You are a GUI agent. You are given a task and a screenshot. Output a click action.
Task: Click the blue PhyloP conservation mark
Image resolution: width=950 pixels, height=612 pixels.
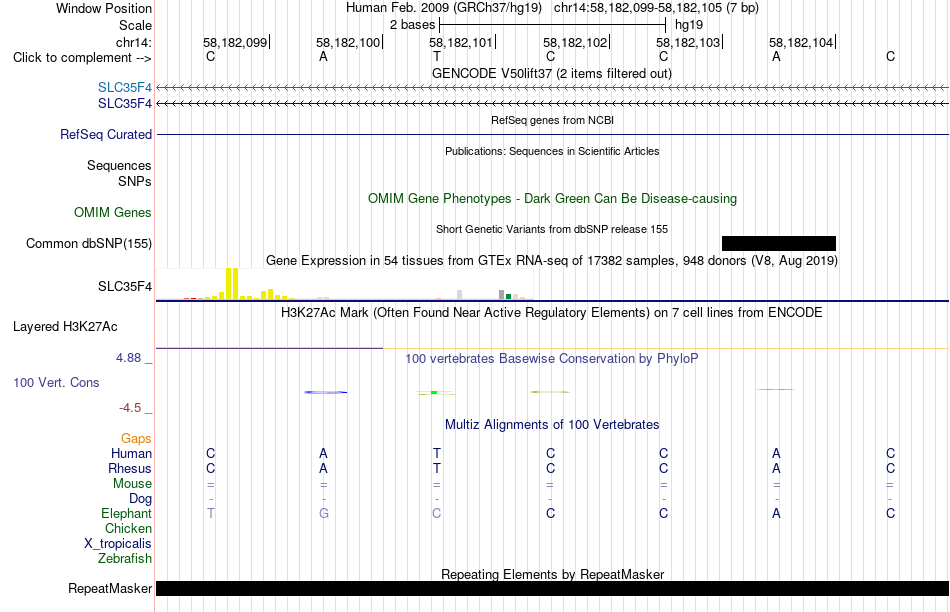[326, 393]
